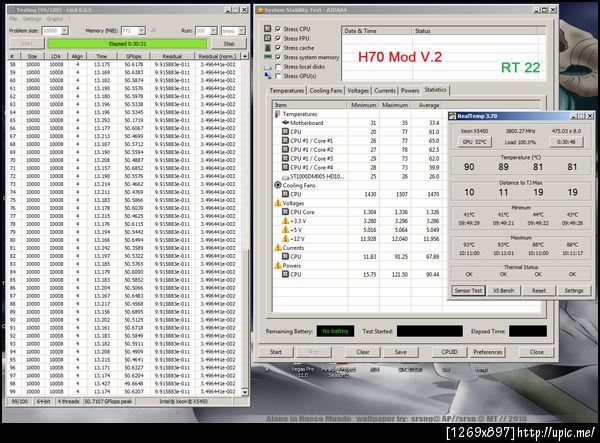Click the Close button in AIDA64
The height and width of the screenshot is (443, 600).
click(536, 352)
